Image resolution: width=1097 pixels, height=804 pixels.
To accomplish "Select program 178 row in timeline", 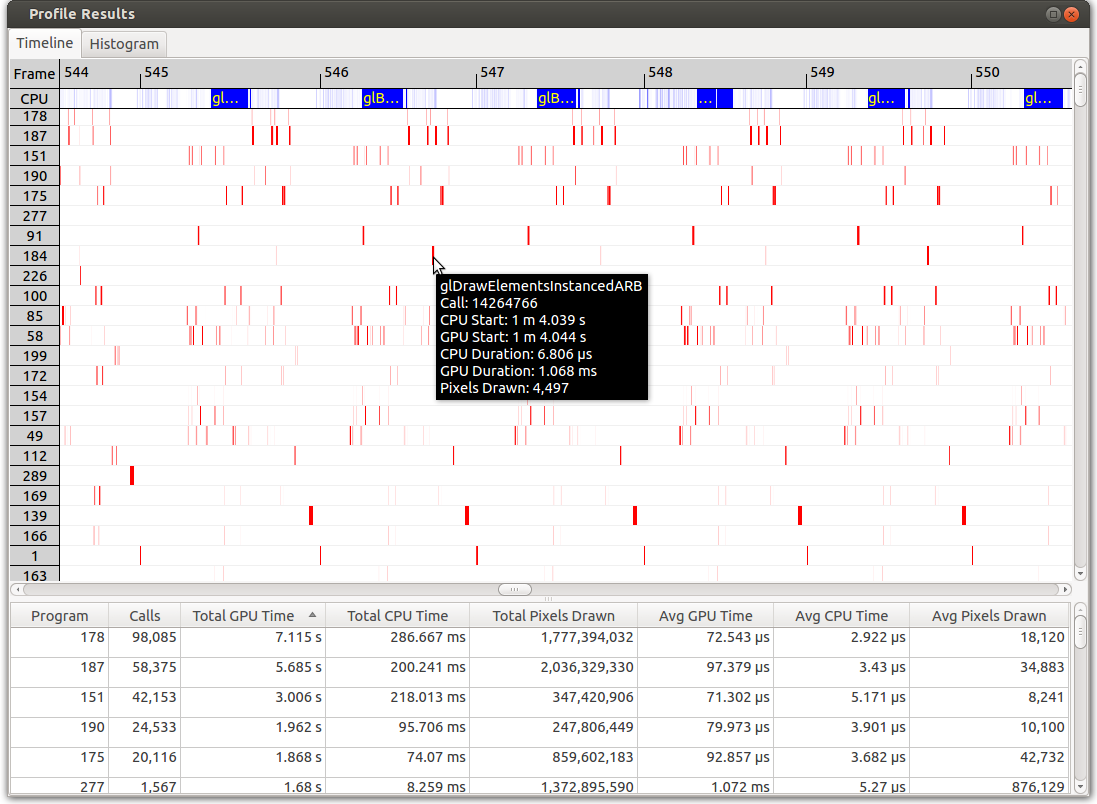I will (x=35, y=117).
